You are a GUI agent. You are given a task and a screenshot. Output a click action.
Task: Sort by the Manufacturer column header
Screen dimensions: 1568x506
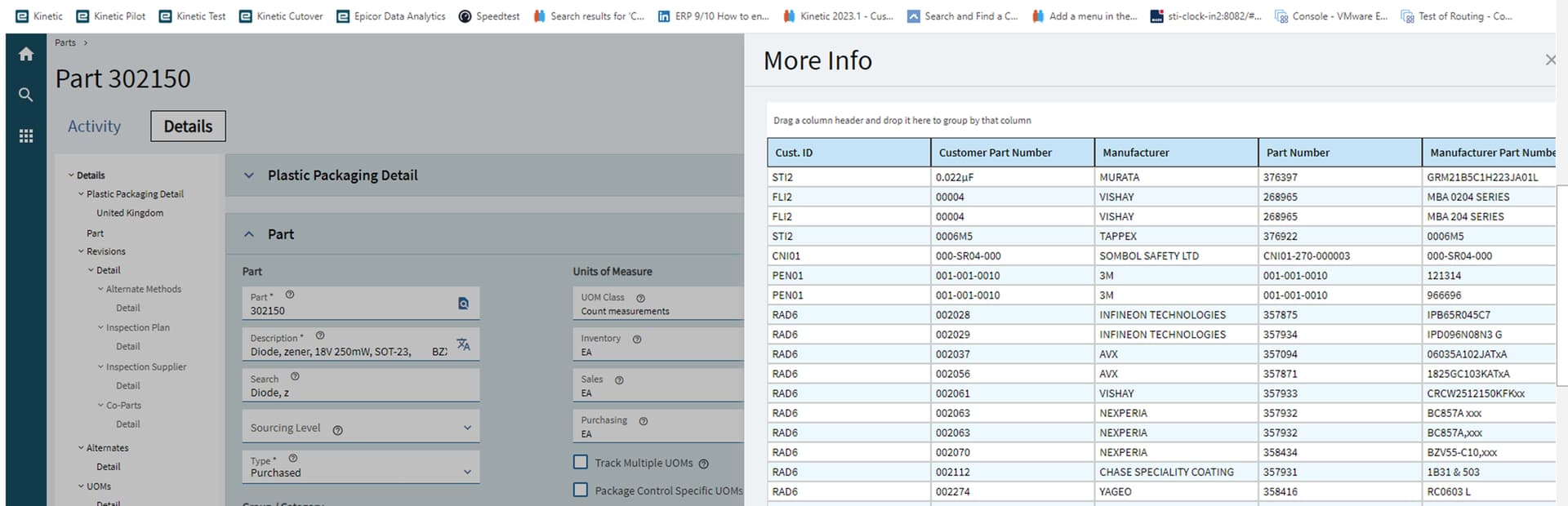click(1135, 153)
